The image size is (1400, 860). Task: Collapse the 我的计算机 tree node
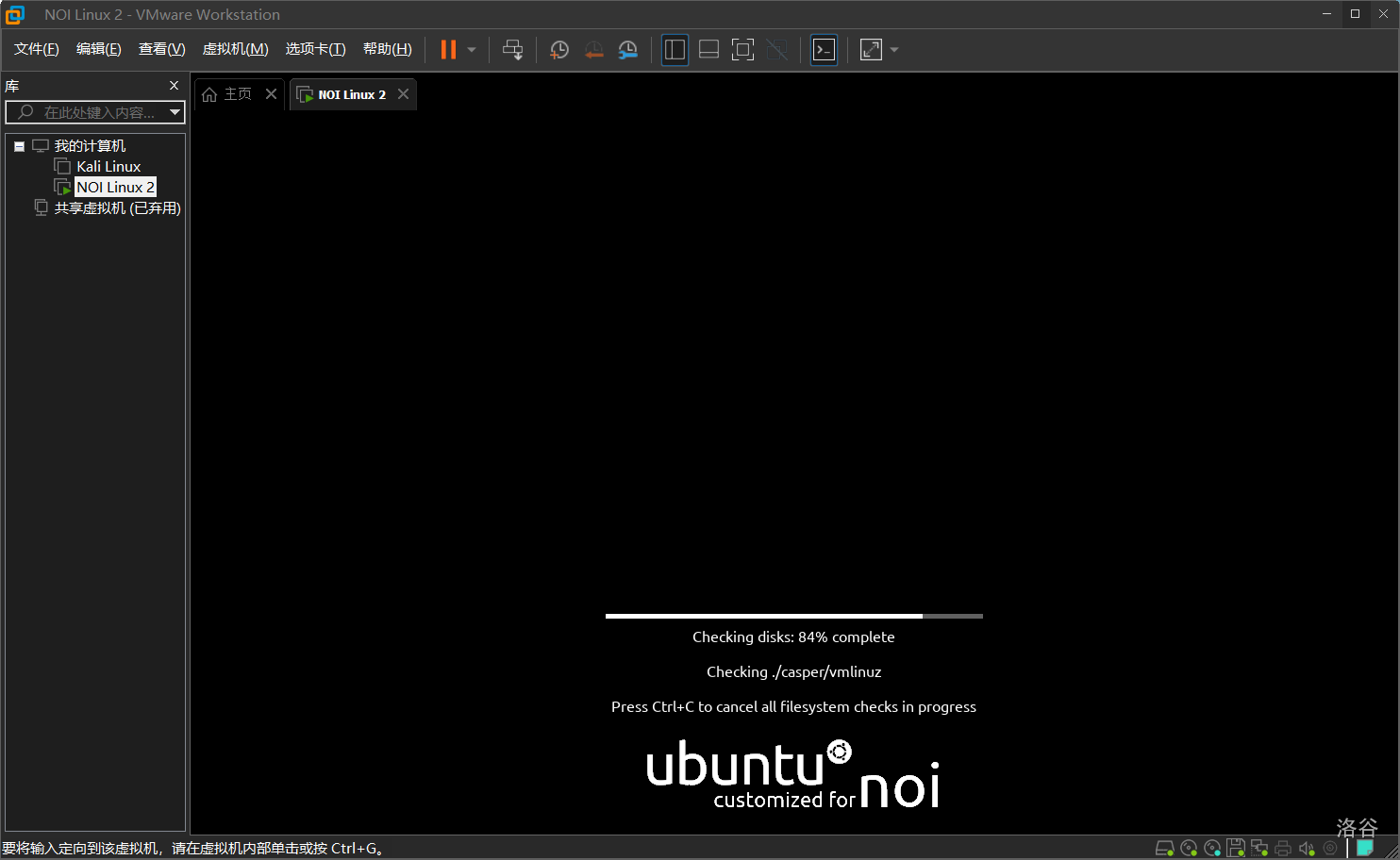click(19, 146)
